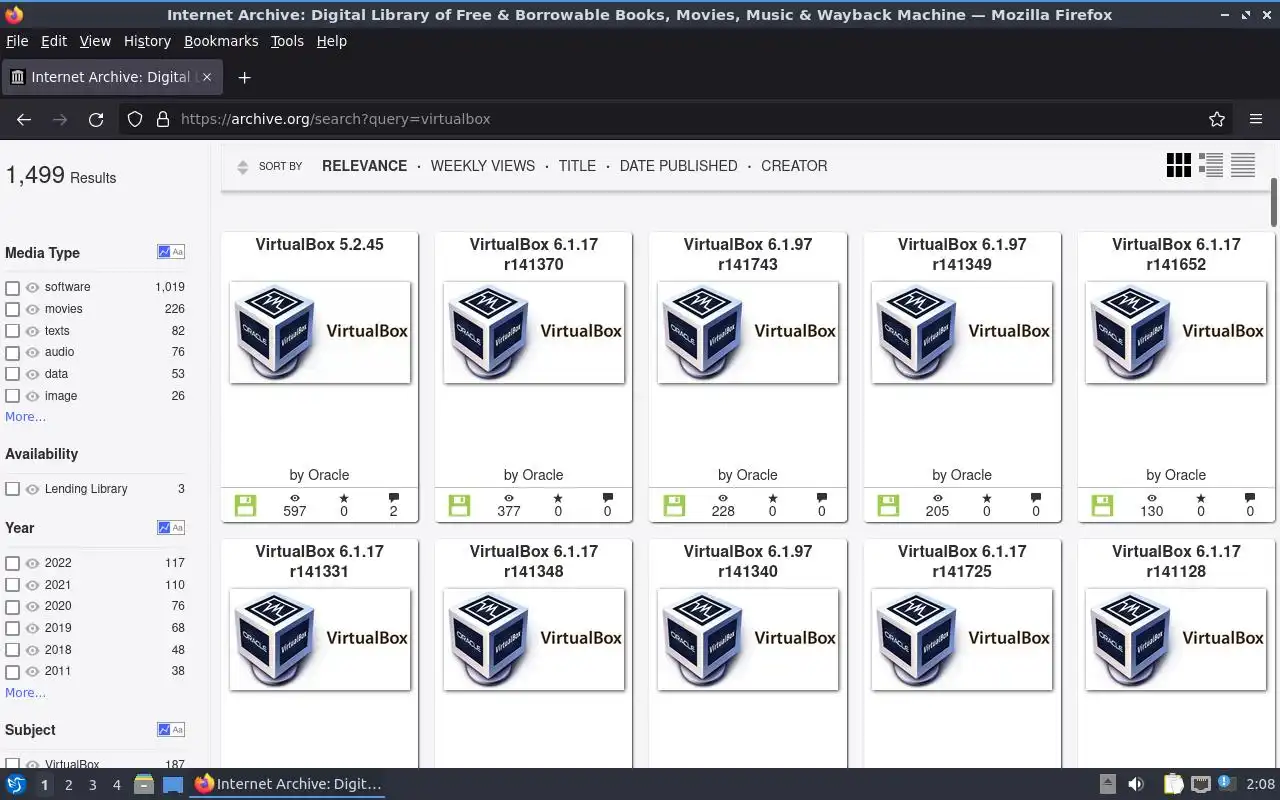Switch to detailed list view
Image resolution: width=1280 pixels, height=800 pixels.
click(1211, 165)
